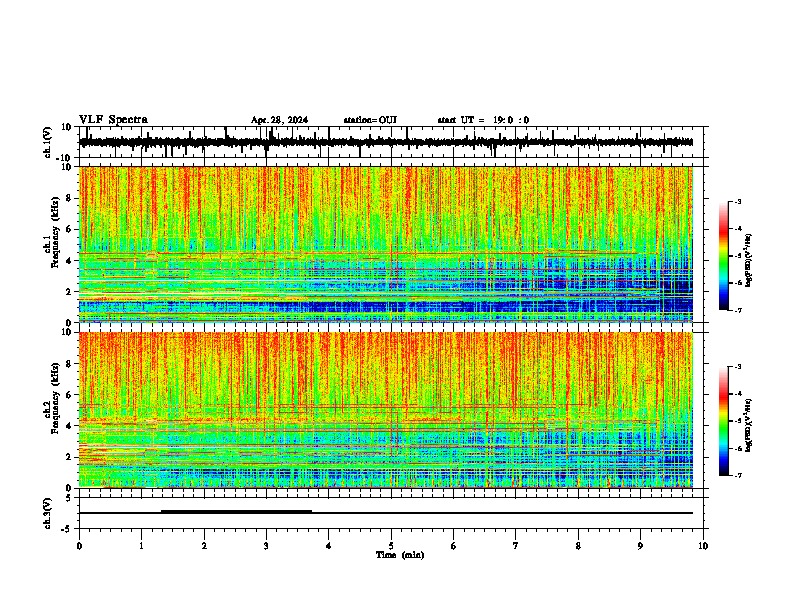
Task: Click time axis tick label "0"
Action: (x=79, y=546)
